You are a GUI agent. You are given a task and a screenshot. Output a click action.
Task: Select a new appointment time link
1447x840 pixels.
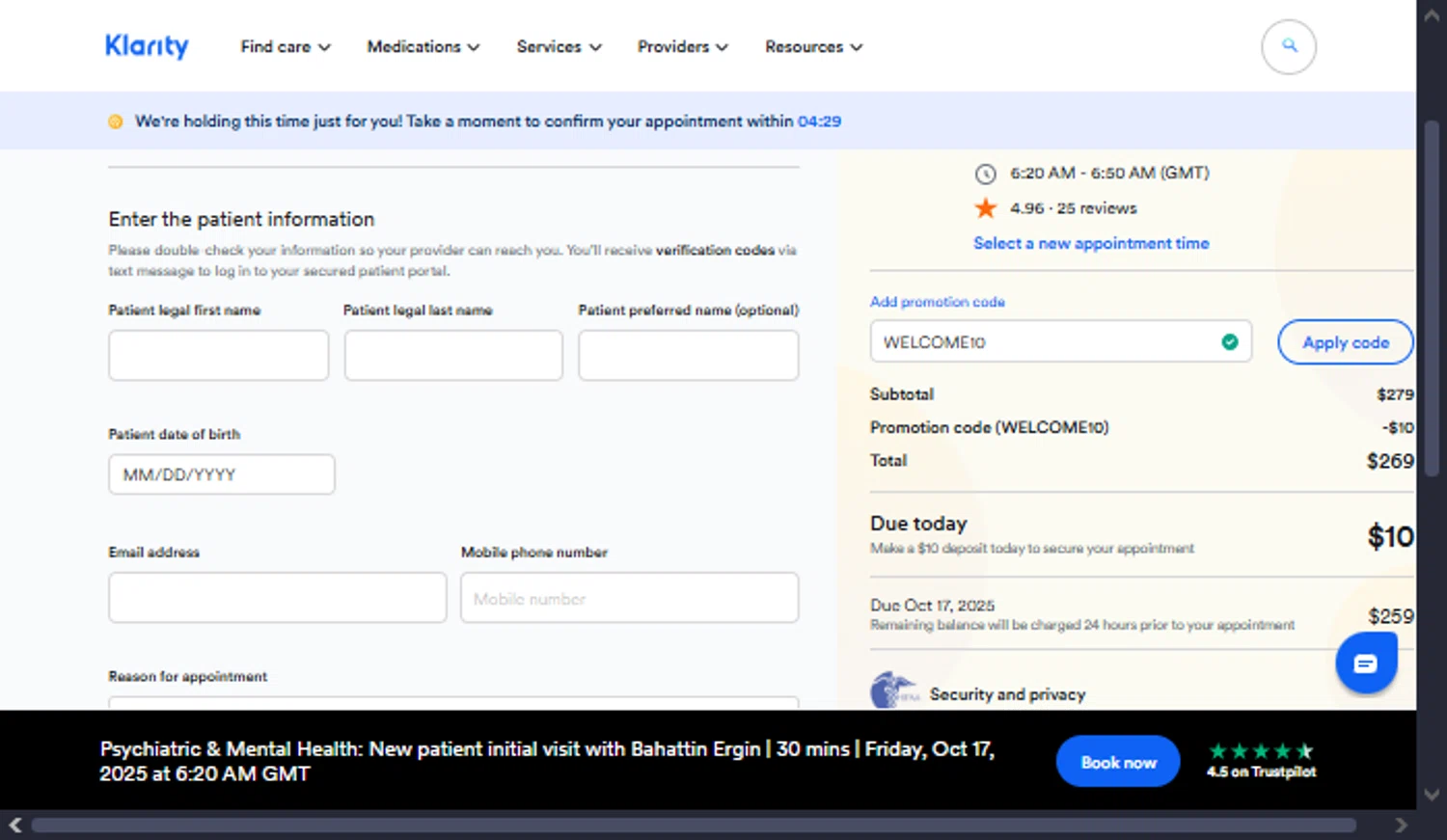(x=1091, y=243)
